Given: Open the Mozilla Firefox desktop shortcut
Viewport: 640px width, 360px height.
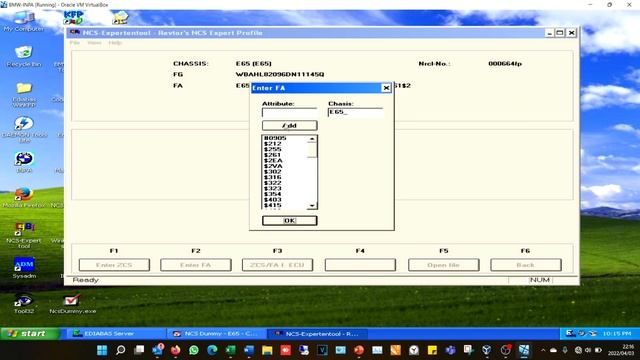Looking at the screenshot, I should [x=24, y=197].
